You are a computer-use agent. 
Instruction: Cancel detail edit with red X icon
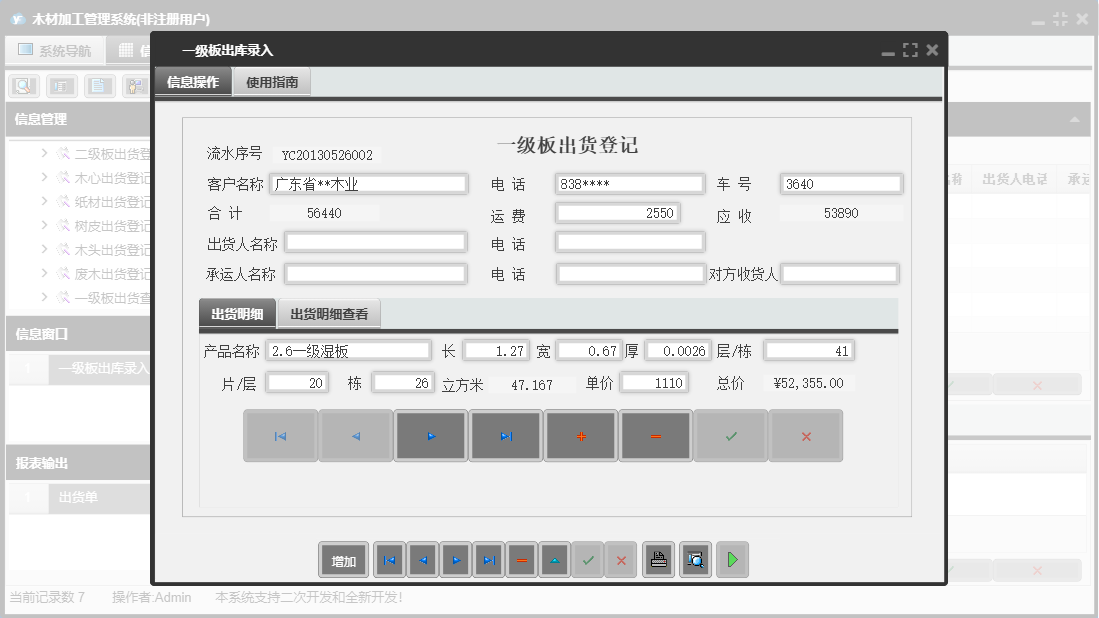coord(806,435)
